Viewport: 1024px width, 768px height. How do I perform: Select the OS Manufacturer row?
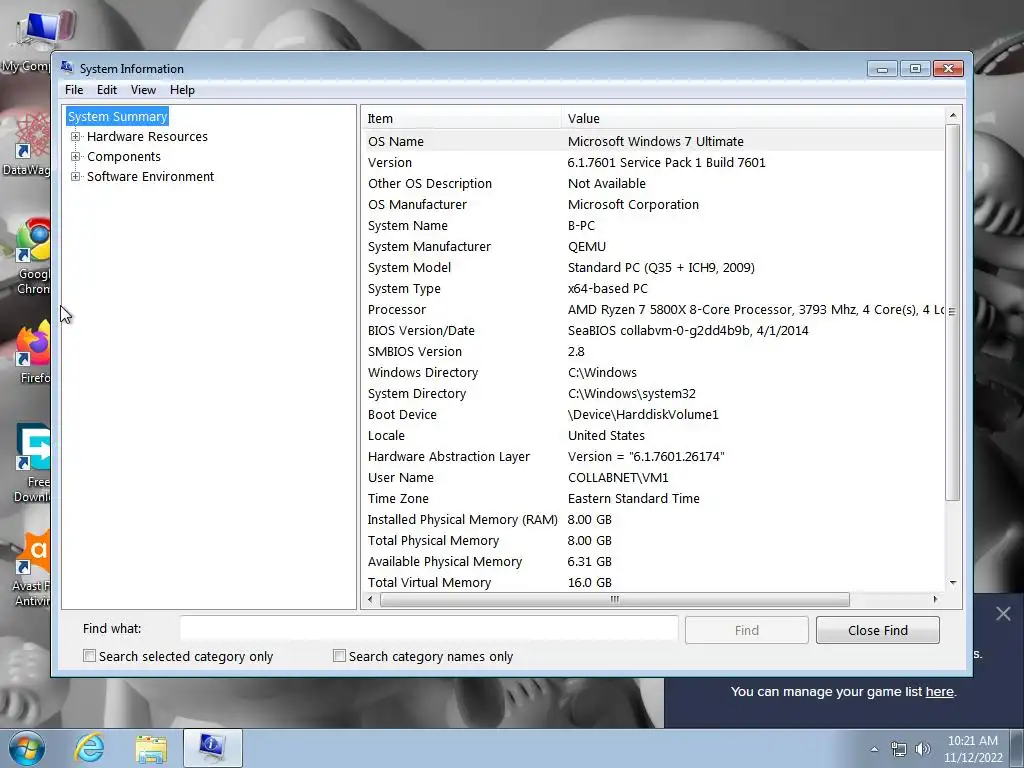[653, 204]
